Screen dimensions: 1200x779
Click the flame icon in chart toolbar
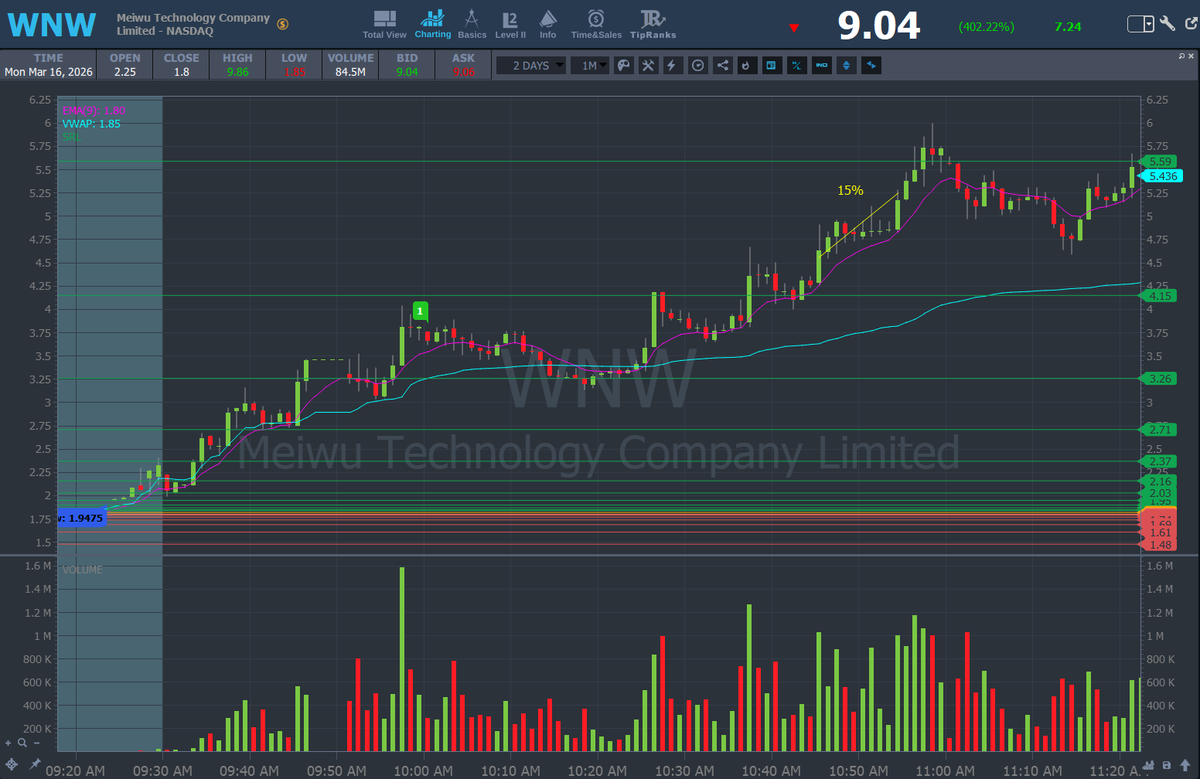[746, 65]
